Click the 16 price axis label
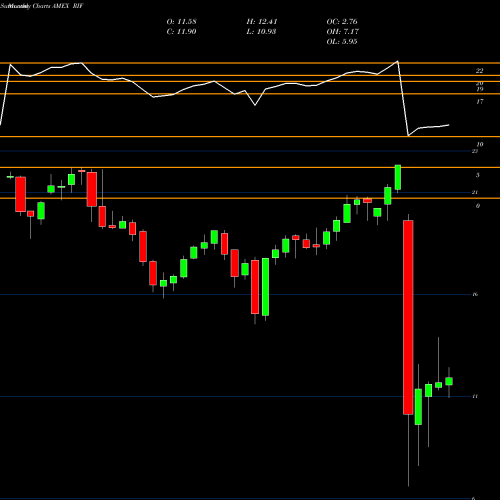This screenshot has width=500, height=500. click(475, 294)
